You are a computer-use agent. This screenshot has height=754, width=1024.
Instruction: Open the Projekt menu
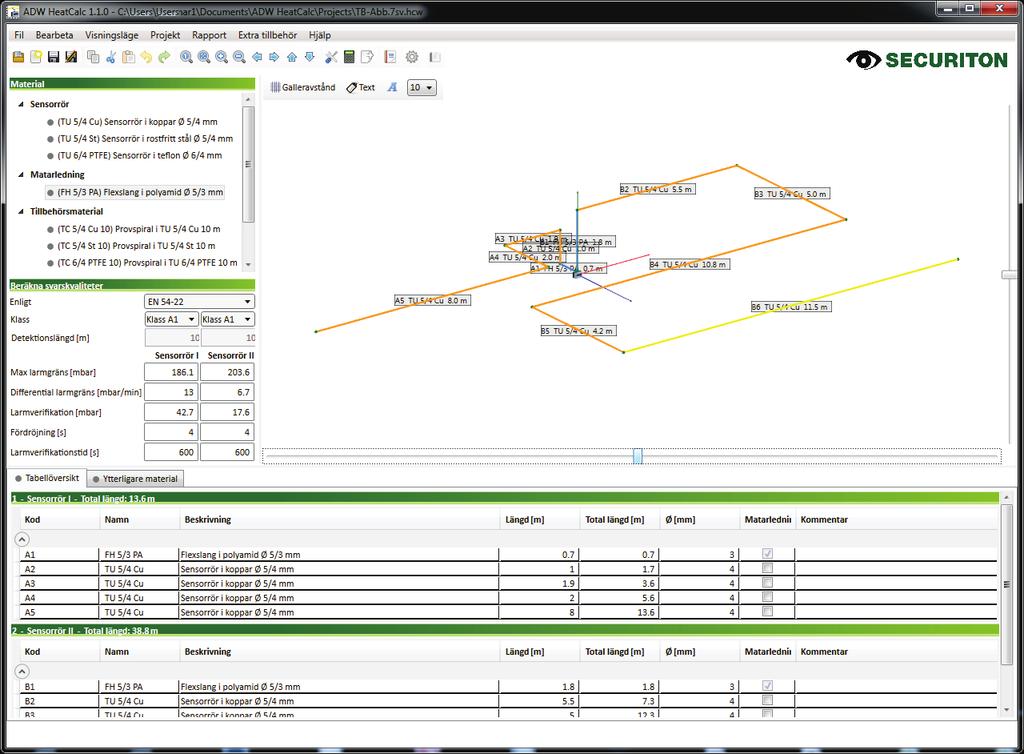pyautogui.click(x=165, y=35)
